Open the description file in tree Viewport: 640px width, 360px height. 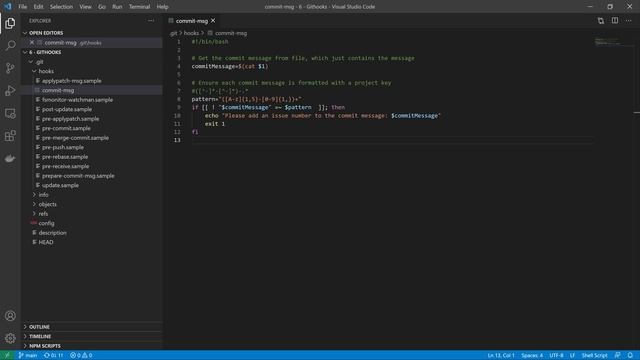[x=52, y=233]
